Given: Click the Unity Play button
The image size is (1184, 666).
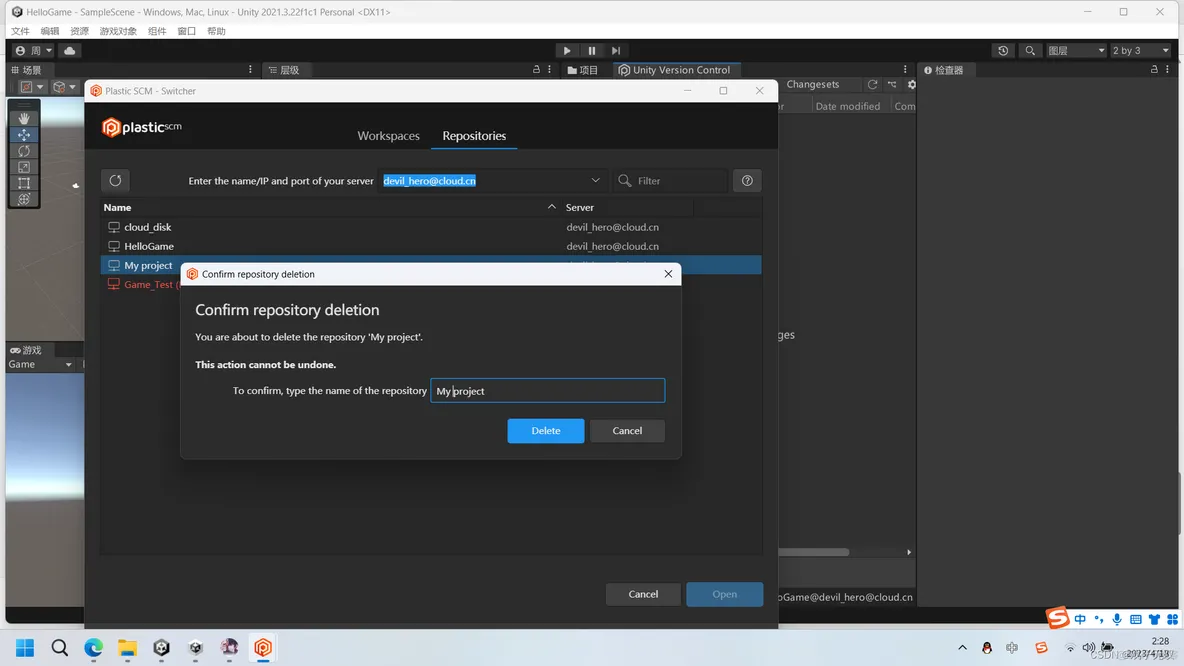Looking at the screenshot, I should [567, 51].
